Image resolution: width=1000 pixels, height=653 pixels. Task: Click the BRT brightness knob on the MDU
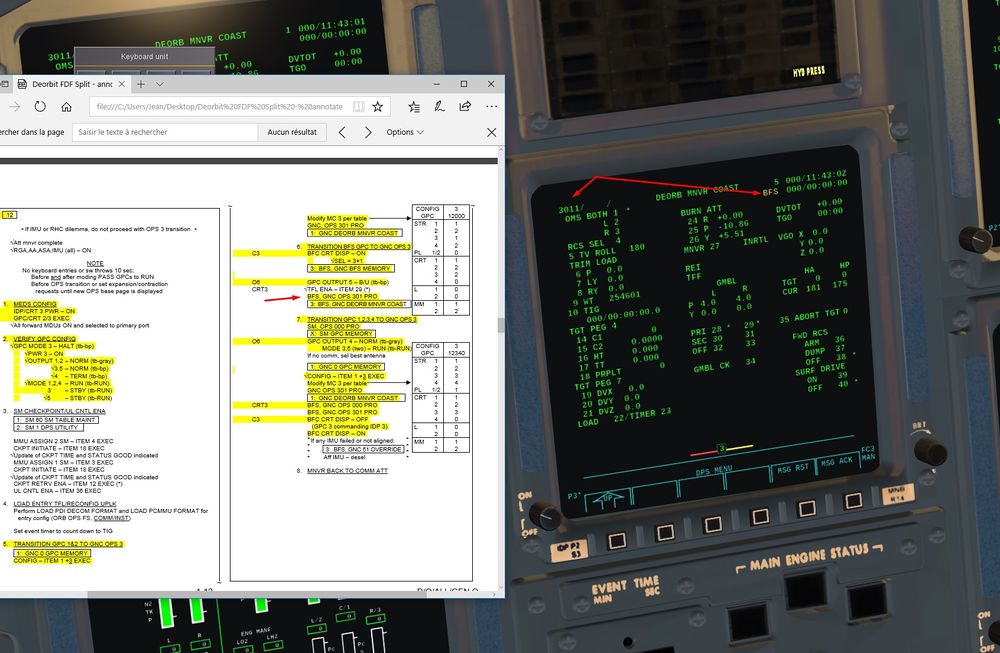click(929, 450)
